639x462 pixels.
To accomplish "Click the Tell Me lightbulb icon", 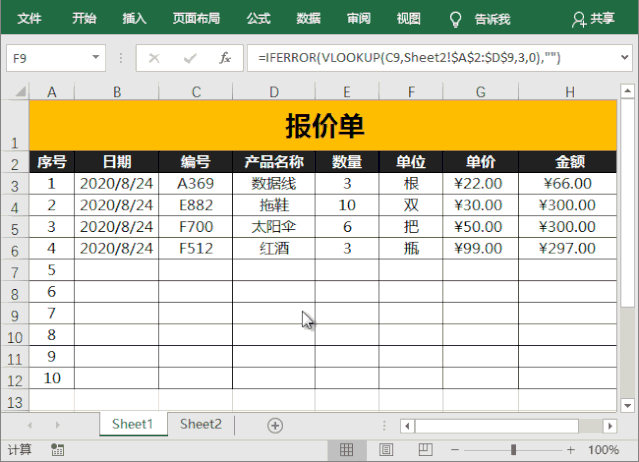I will tap(455, 19).
